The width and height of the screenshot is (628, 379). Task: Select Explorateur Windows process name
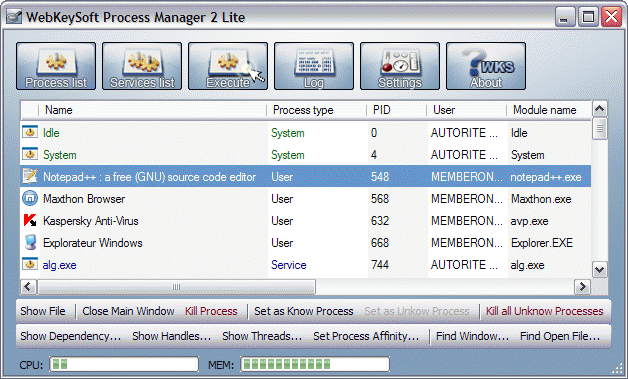(x=93, y=243)
